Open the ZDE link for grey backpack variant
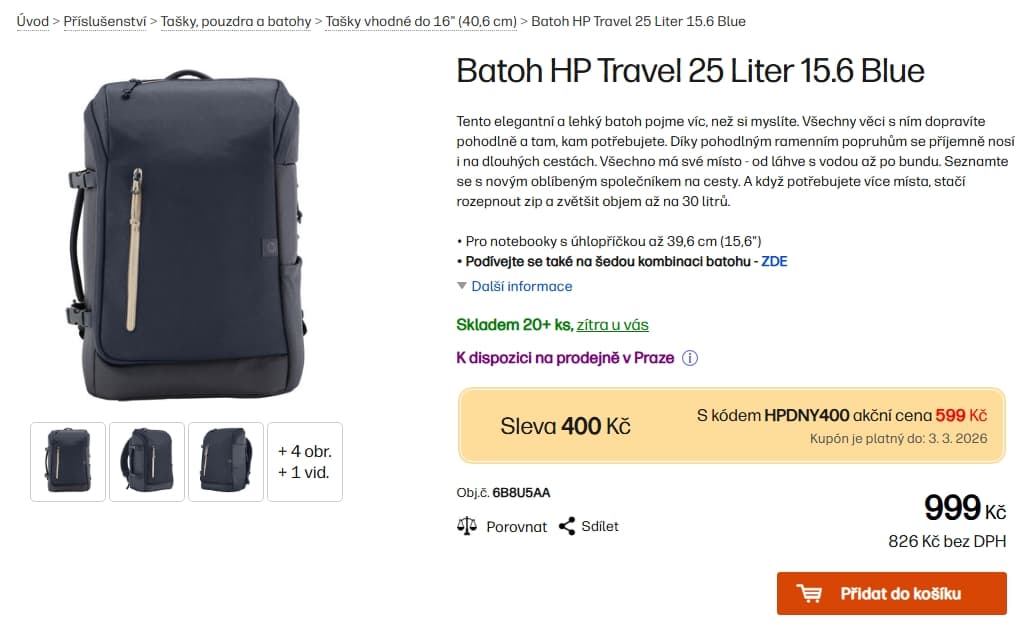Screen dimensions: 1028x635 pos(775,261)
